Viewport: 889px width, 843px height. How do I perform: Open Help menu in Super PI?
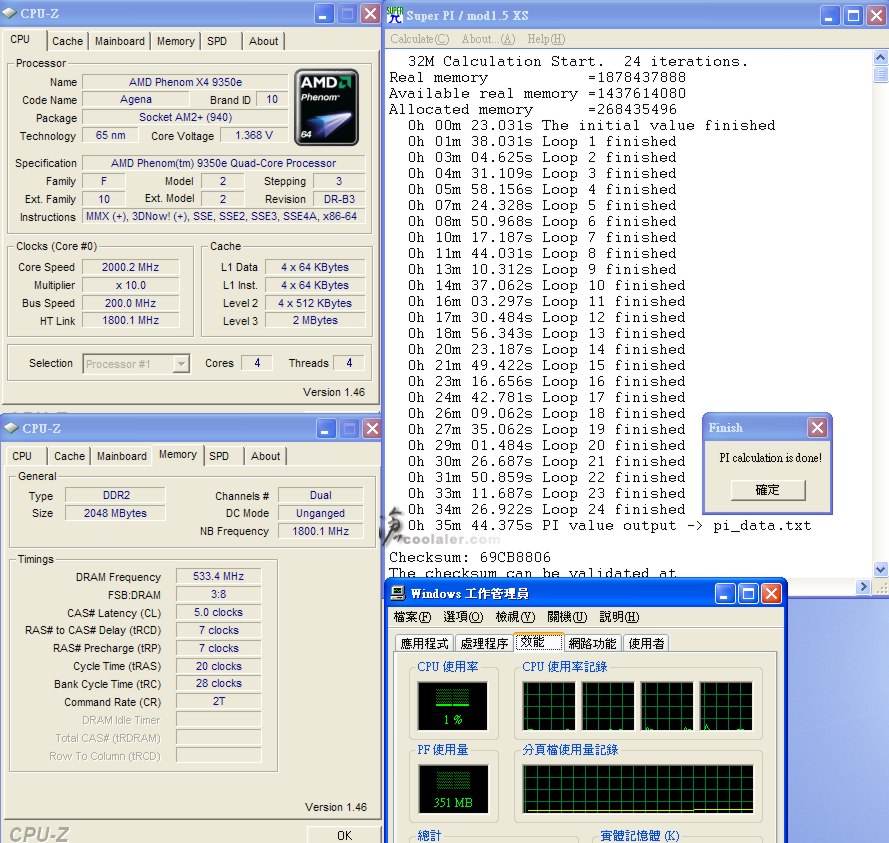click(x=546, y=39)
